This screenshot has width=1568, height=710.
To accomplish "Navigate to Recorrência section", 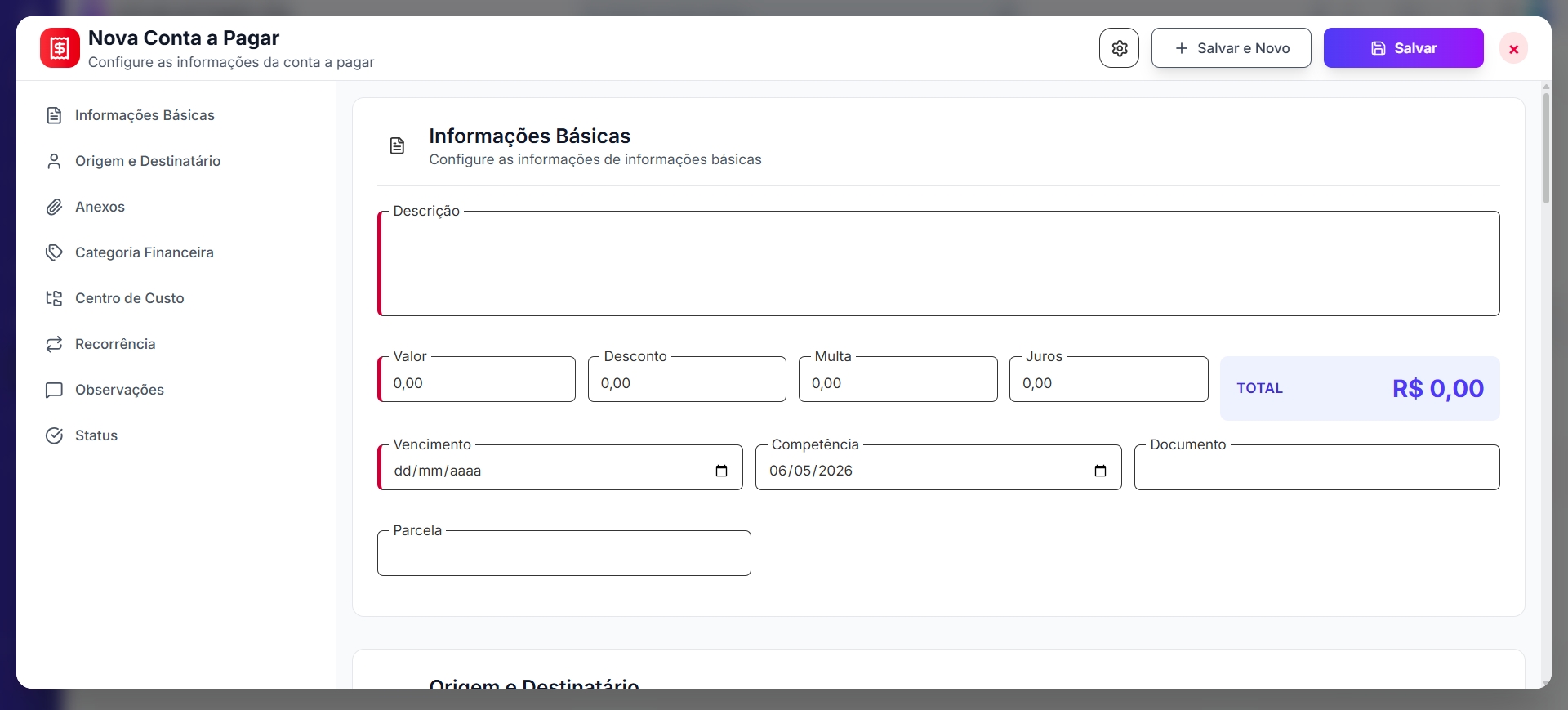I will coord(115,344).
